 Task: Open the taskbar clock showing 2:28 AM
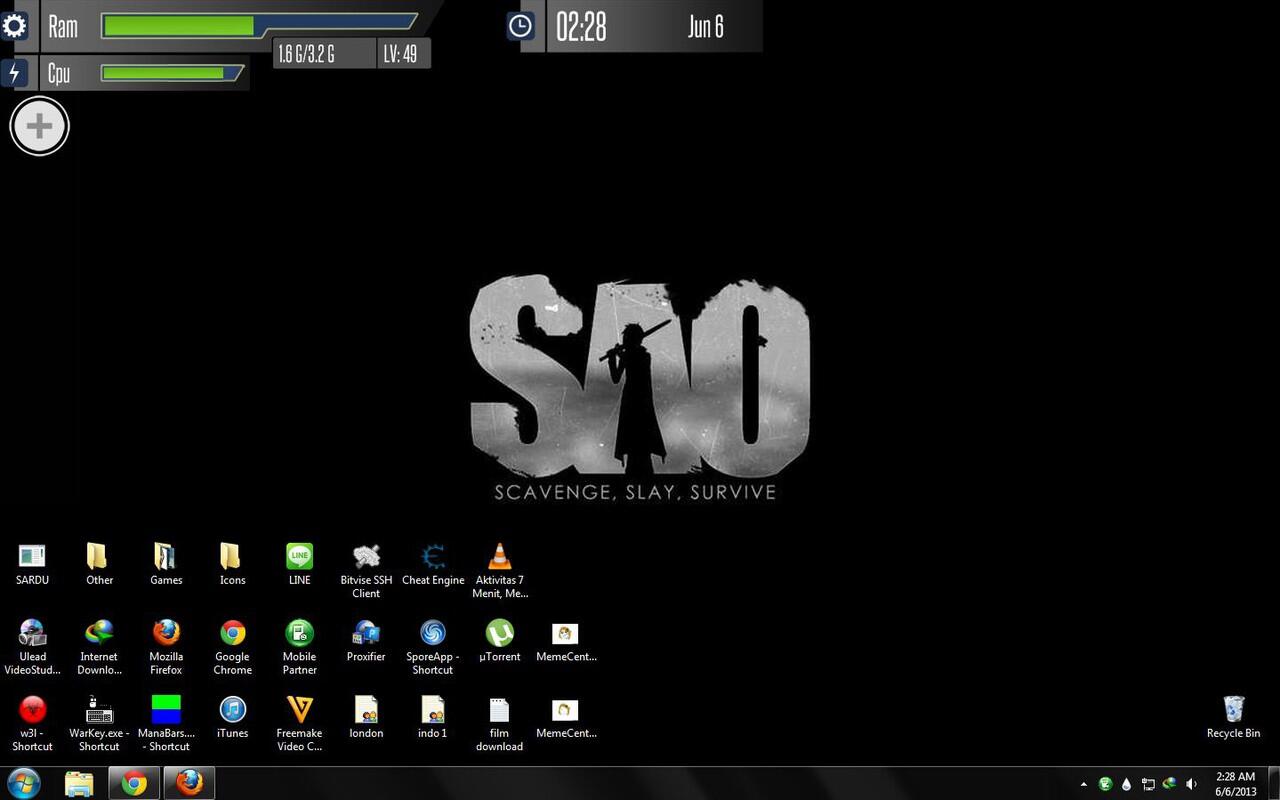click(1236, 783)
